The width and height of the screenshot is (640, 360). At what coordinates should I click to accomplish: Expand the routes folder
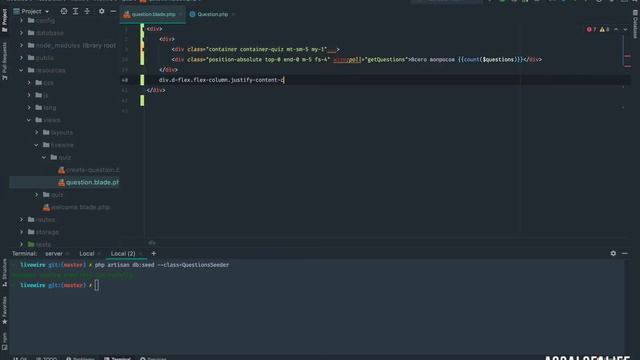point(22,220)
